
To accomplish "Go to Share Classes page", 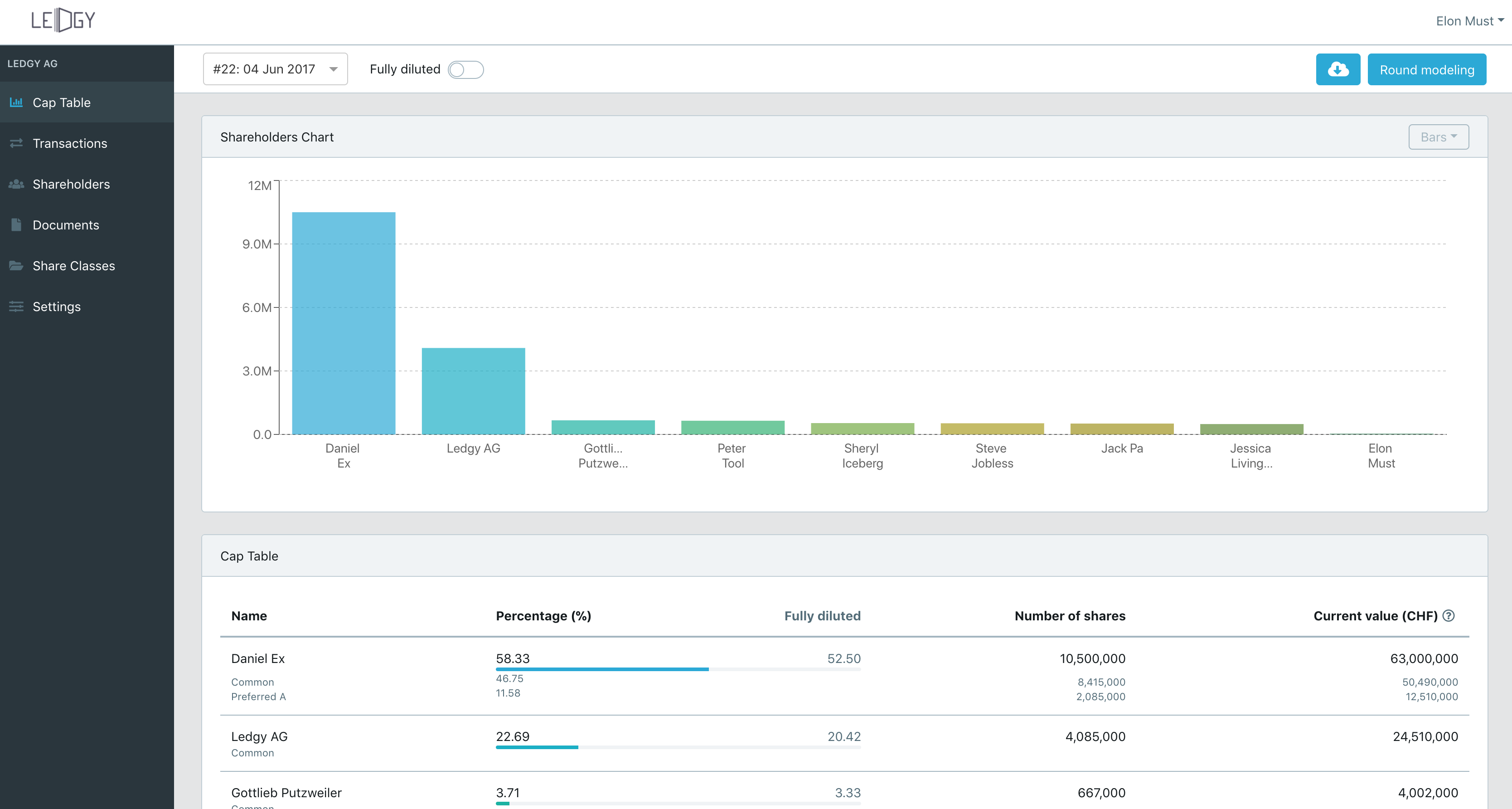I will click(x=73, y=265).
